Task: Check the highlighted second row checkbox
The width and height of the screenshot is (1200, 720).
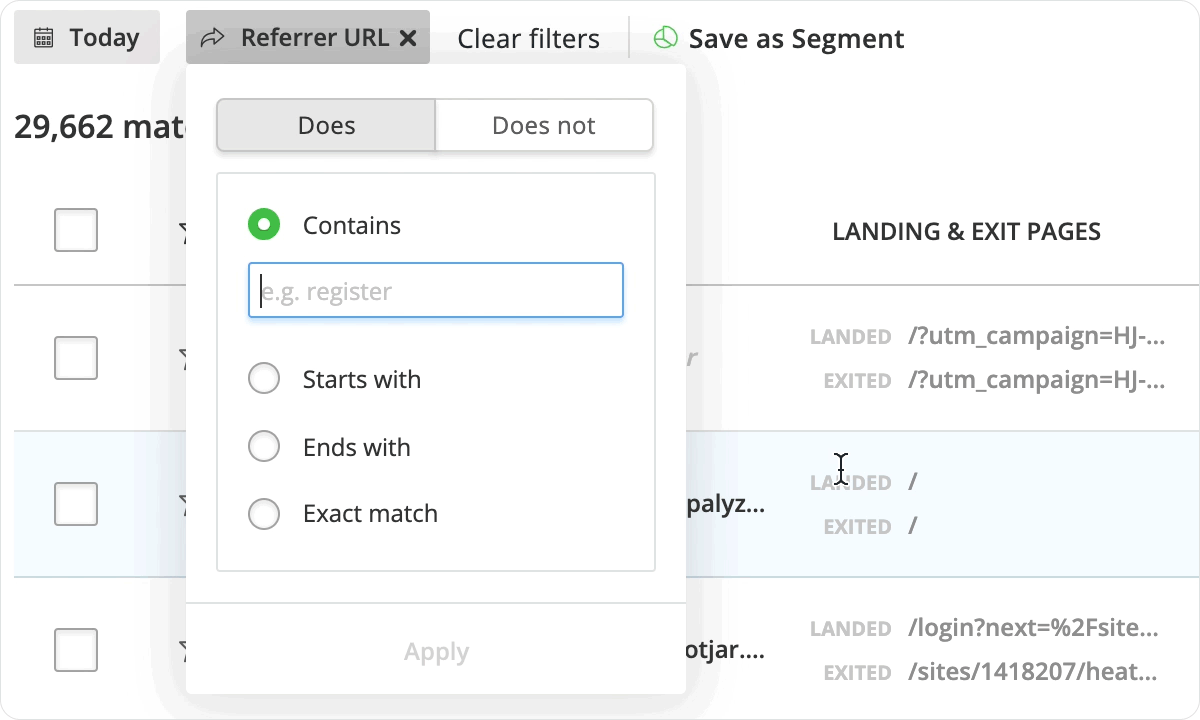Action: coord(76,503)
